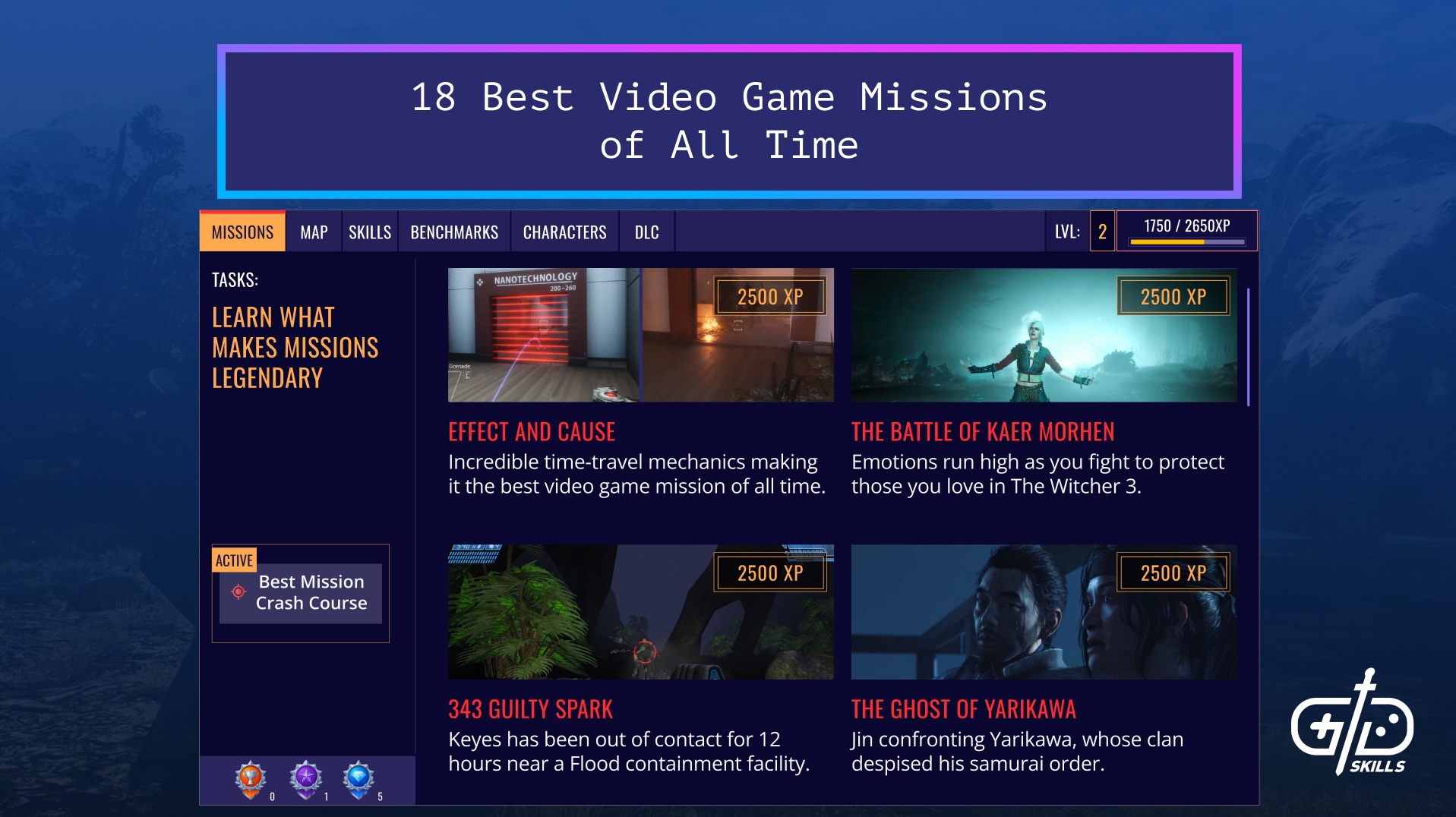Click THE BATTLE OF KAER MORHEN title
Image resolution: width=1456 pixels, height=817 pixels.
tap(983, 432)
